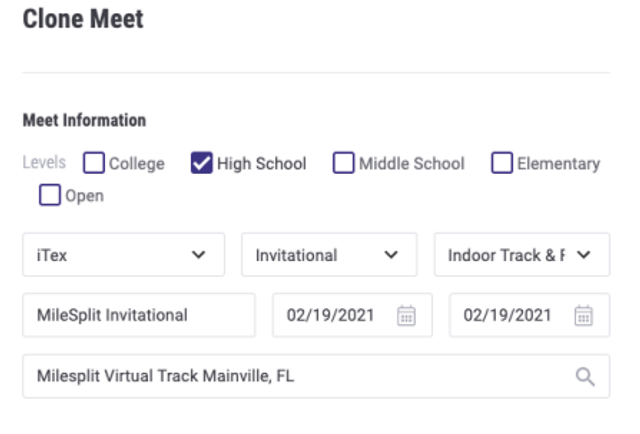
Task: Click the High School label text
Action: coord(262,164)
